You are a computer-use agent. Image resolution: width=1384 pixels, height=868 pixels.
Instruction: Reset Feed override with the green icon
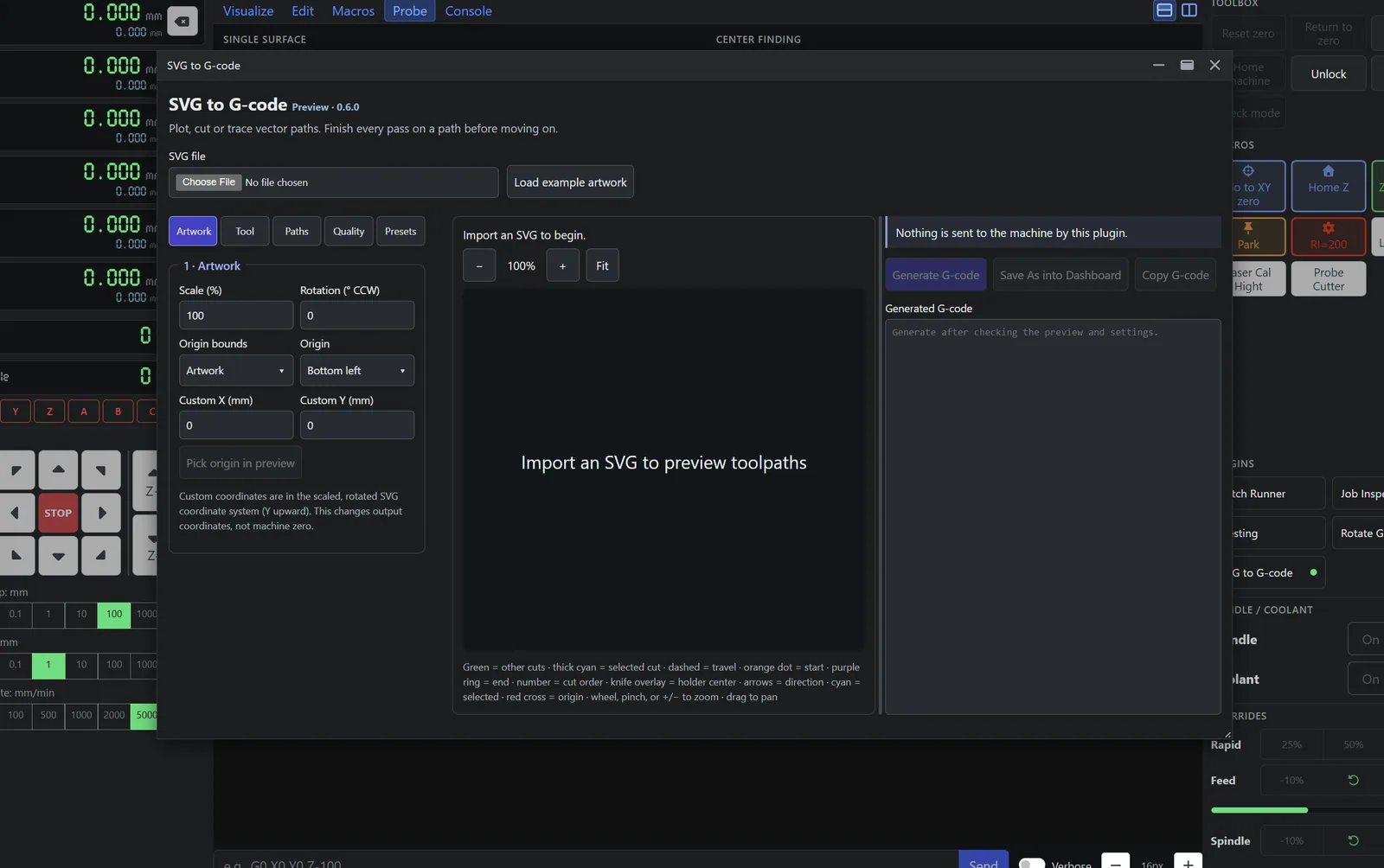[1354, 780]
